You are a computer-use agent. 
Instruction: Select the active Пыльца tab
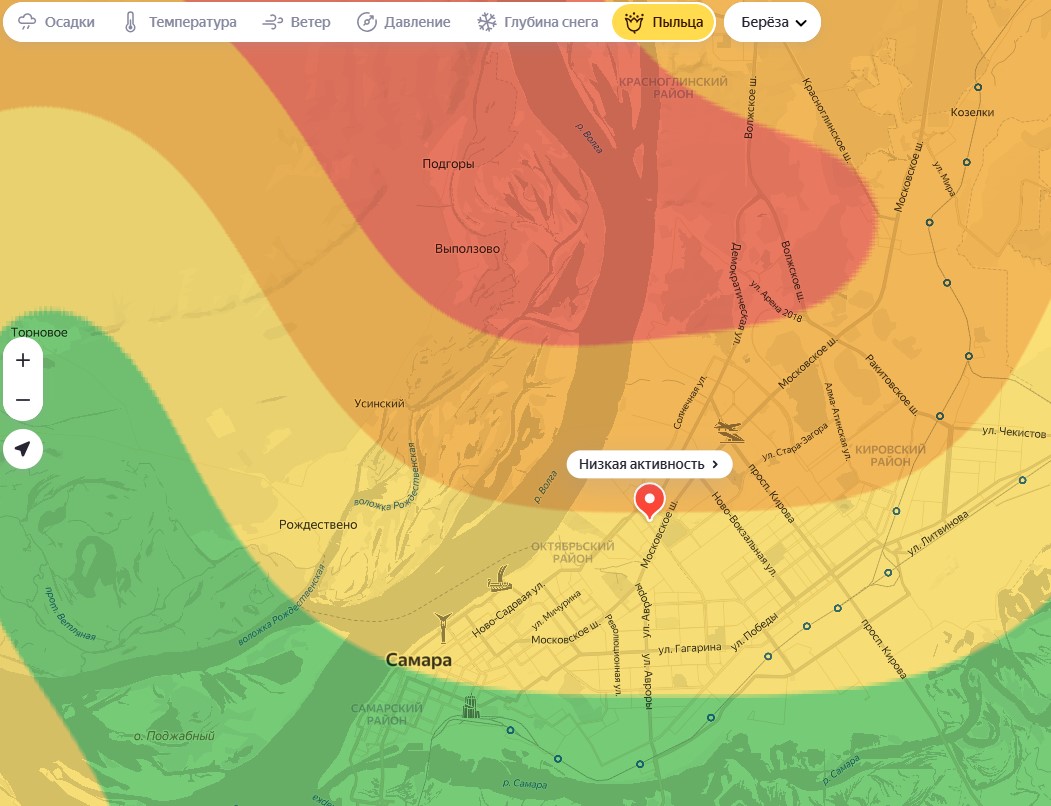point(664,22)
